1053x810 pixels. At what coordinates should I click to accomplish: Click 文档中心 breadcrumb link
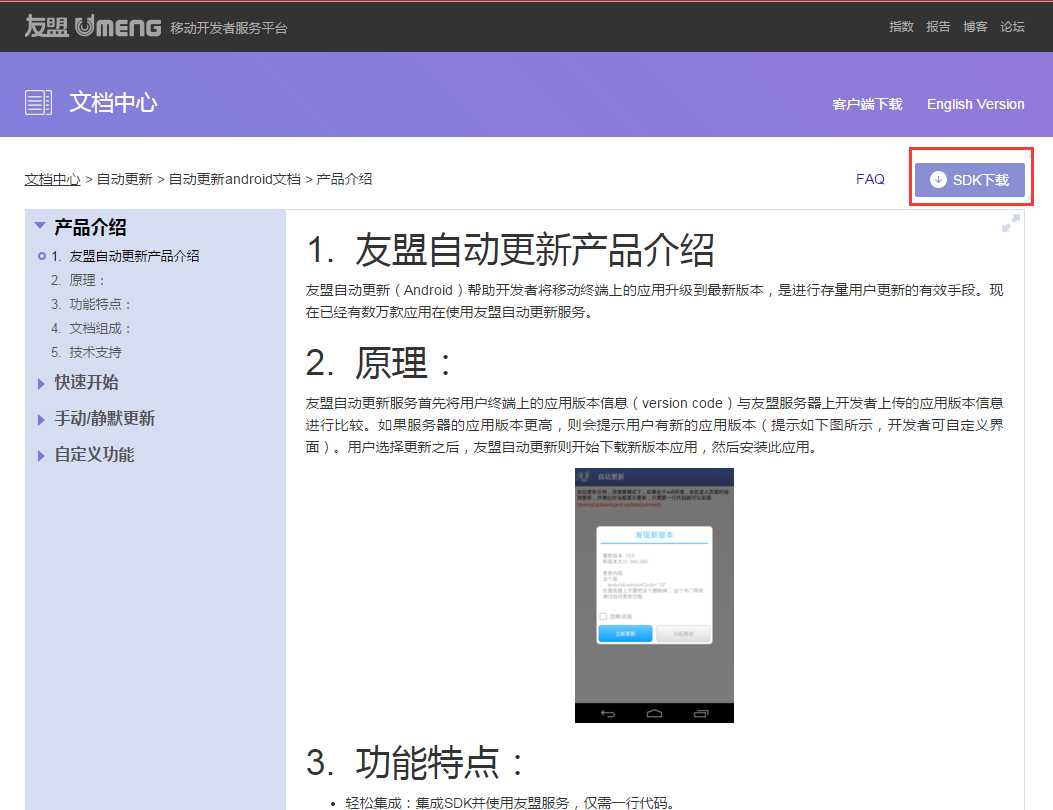pyautogui.click(x=52, y=179)
